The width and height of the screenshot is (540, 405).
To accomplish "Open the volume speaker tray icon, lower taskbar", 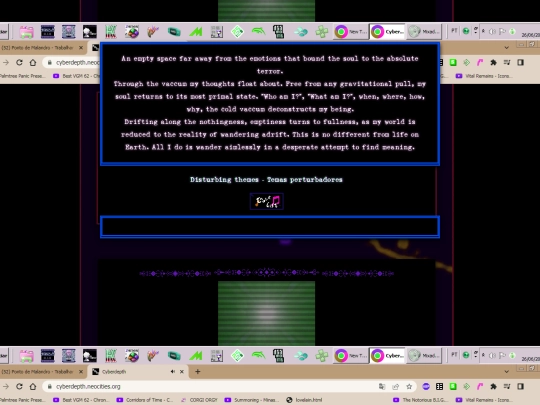I will pyautogui.click(x=492, y=355).
